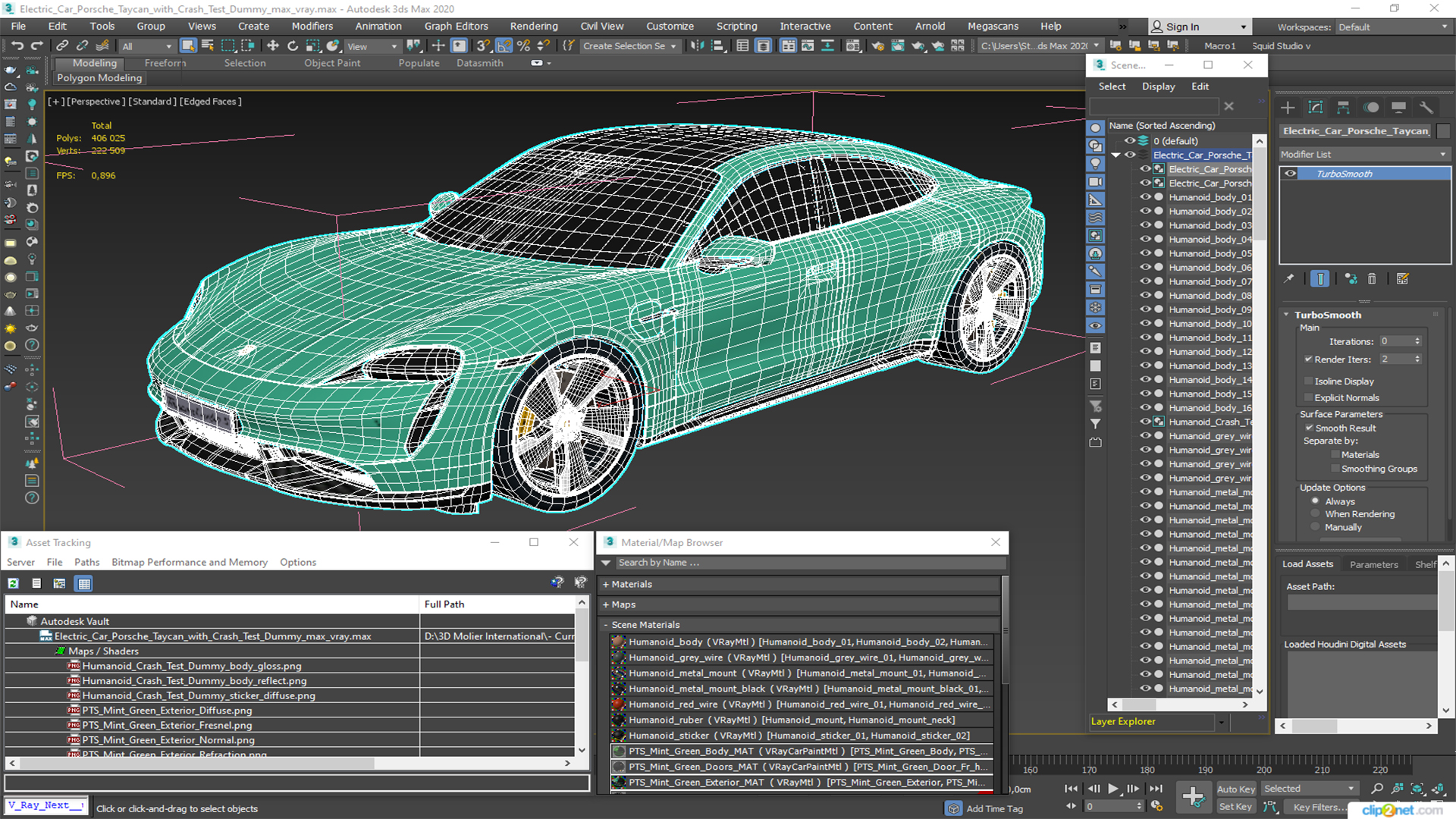Screen dimensions: 1456x819
Task: Open the View reference coordinate dropdown
Action: (372, 46)
